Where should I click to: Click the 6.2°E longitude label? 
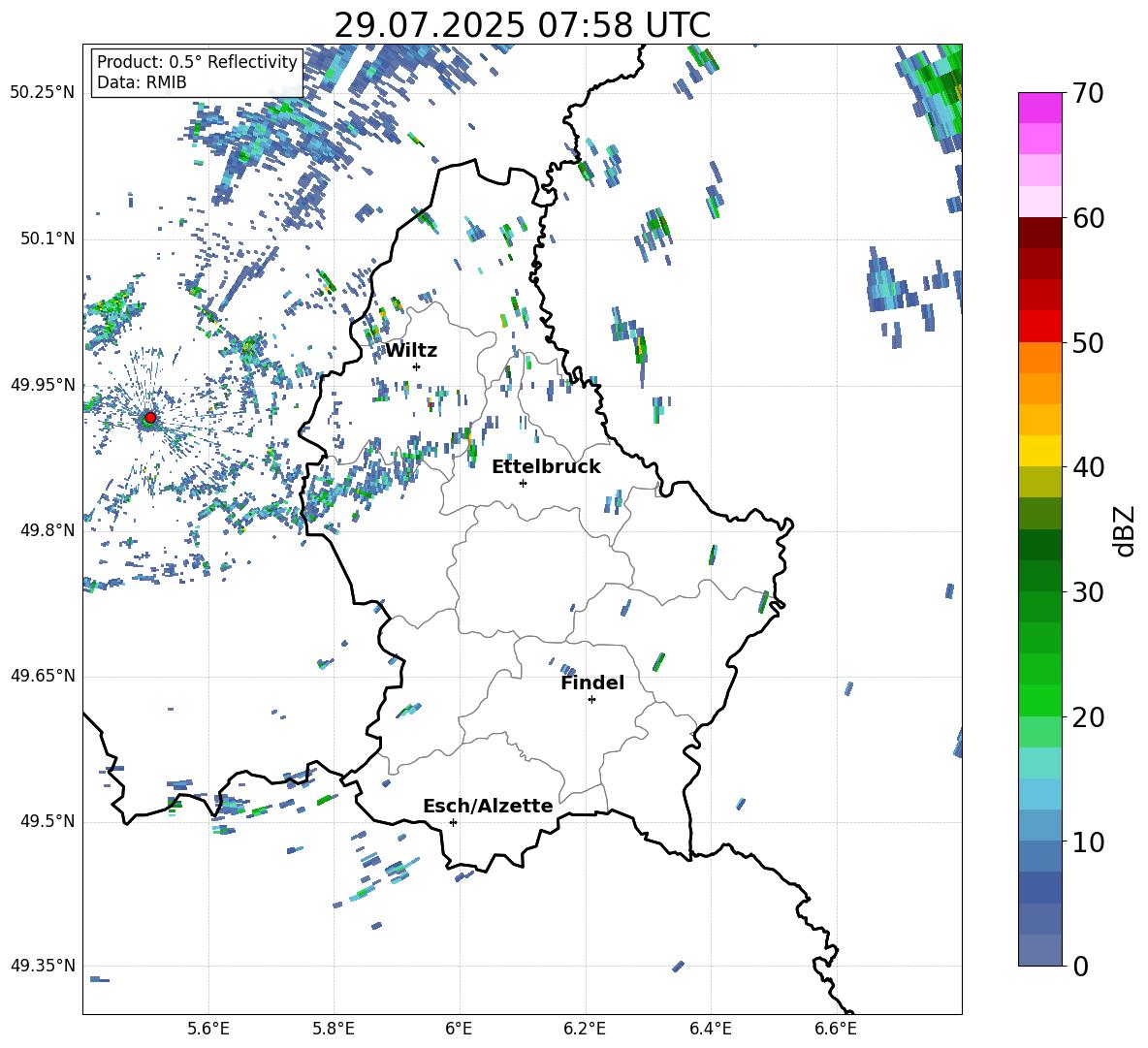(x=585, y=1029)
